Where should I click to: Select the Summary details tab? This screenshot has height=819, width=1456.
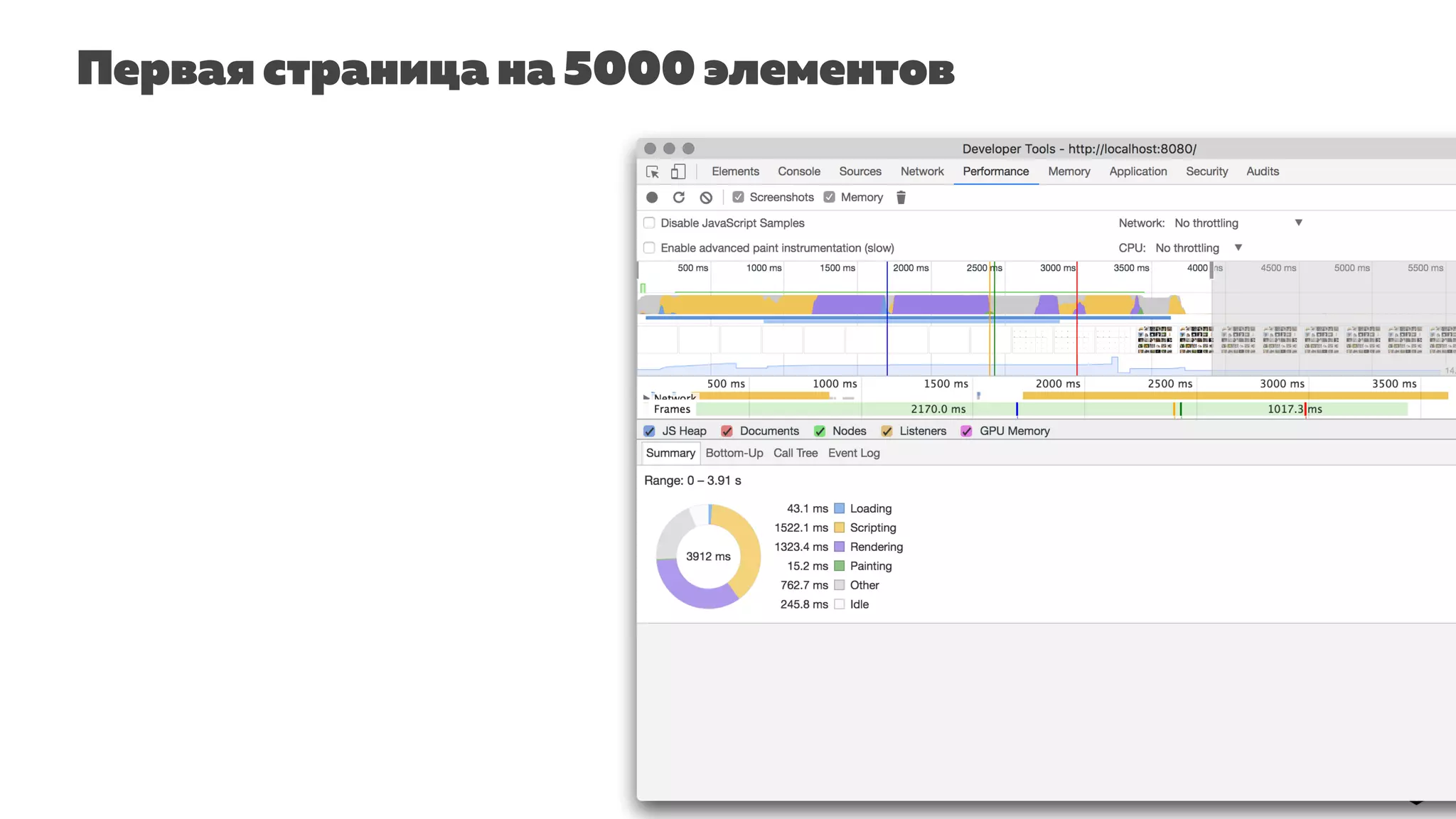click(x=670, y=453)
